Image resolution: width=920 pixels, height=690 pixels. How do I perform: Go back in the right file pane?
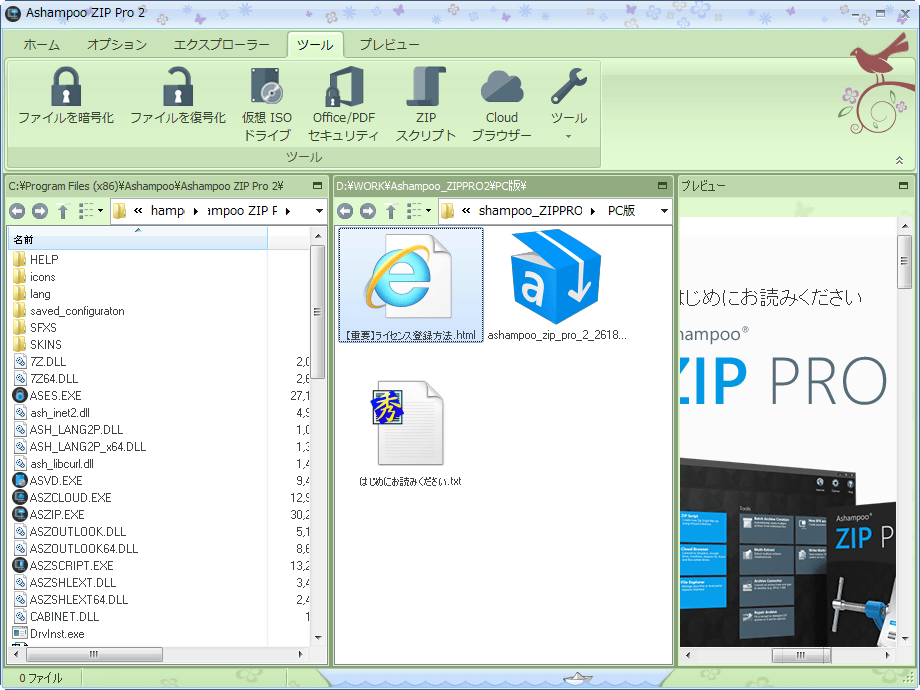tap(345, 211)
